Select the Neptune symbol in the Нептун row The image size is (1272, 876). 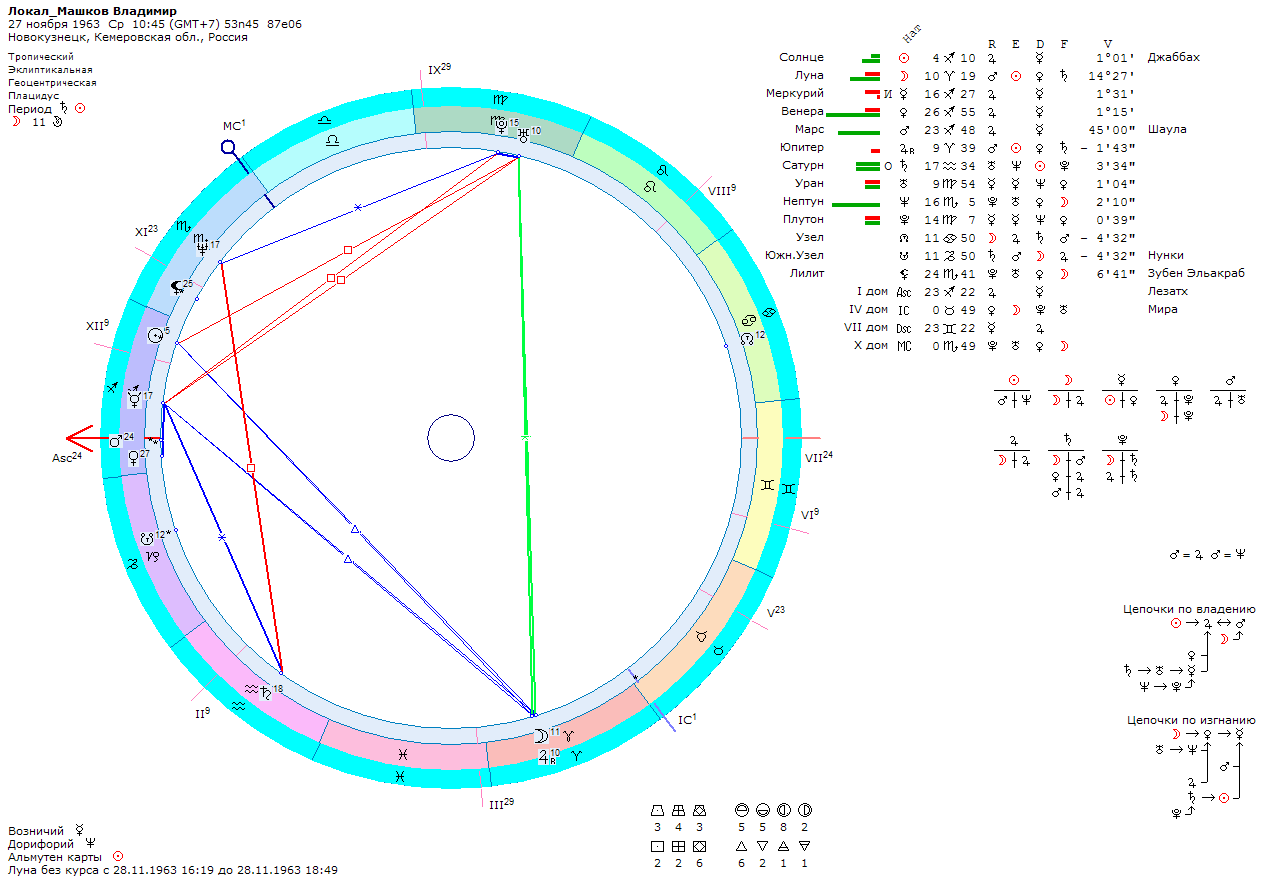(904, 202)
